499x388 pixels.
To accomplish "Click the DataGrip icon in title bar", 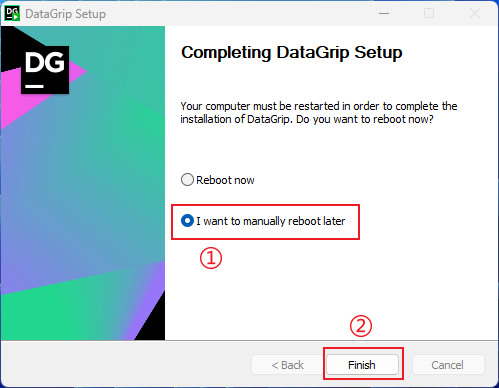I will point(12,14).
